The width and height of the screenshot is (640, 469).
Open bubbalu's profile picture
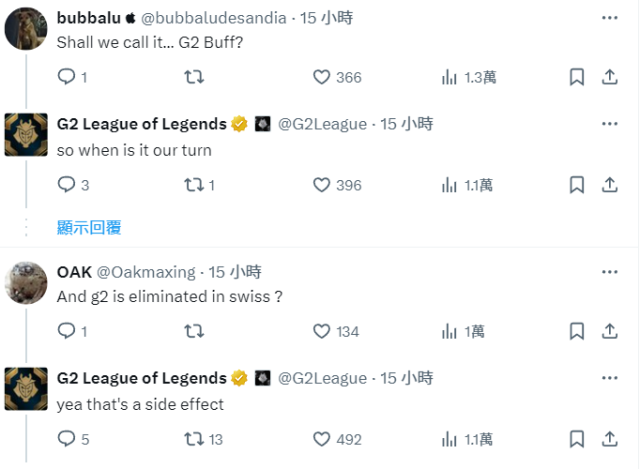click(26, 28)
